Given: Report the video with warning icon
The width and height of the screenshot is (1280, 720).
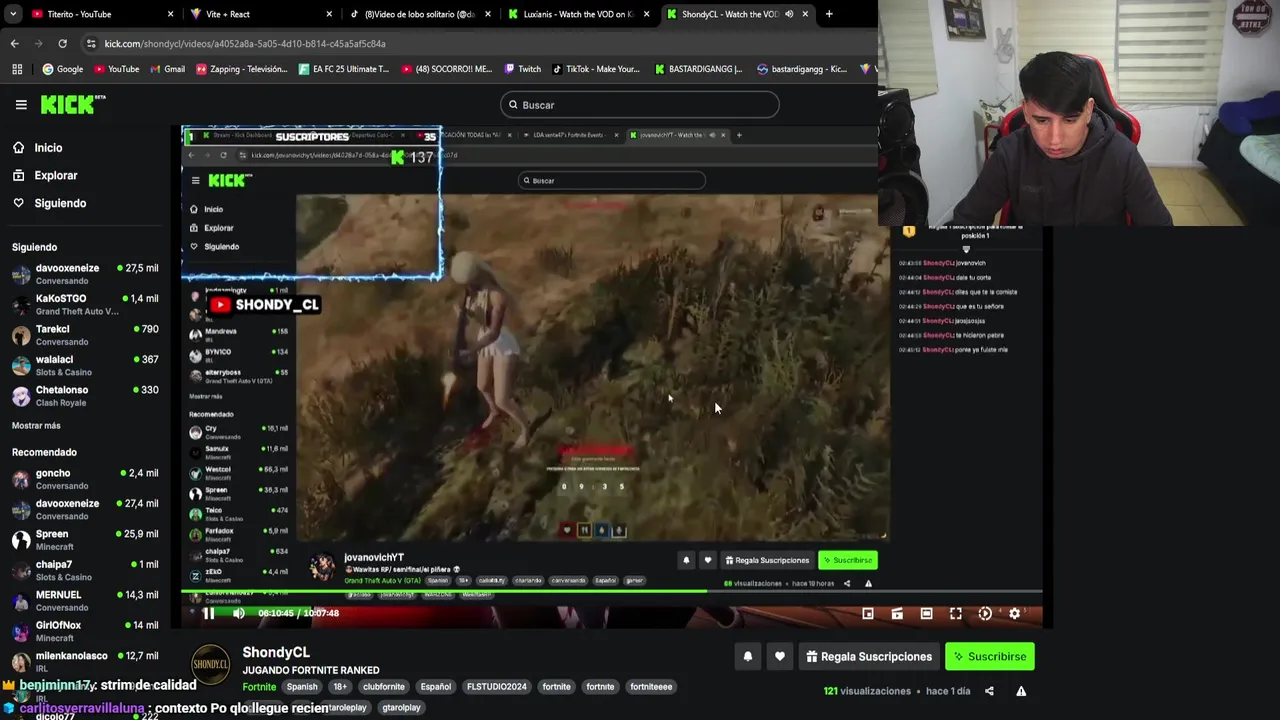Looking at the screenshot, I should (1021, 691).
